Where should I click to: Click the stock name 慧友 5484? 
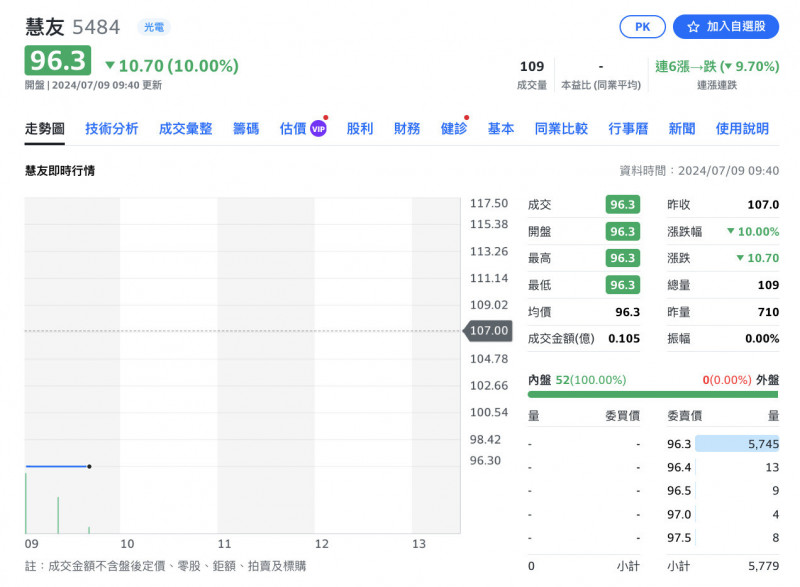(x=72, y=27)
